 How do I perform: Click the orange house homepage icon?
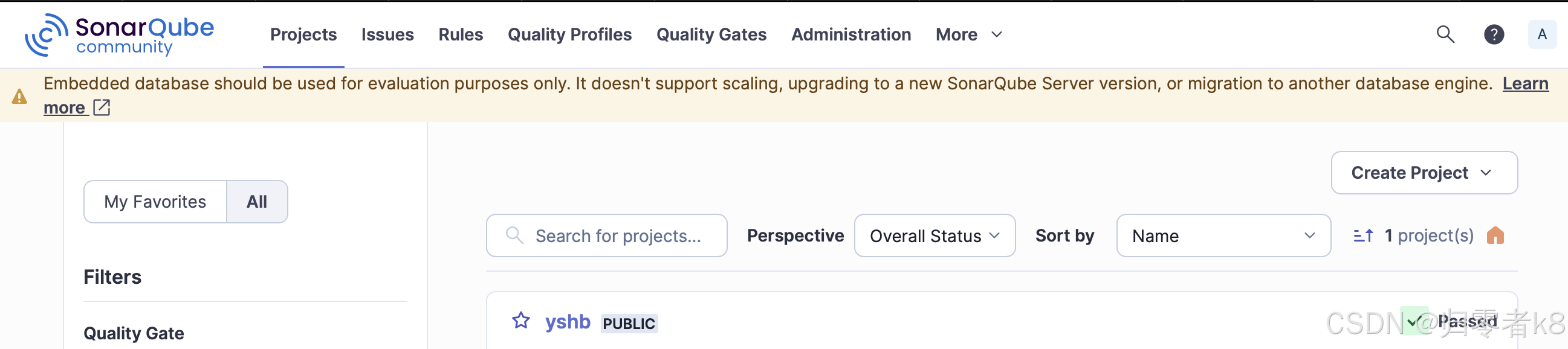(1496, 235)
